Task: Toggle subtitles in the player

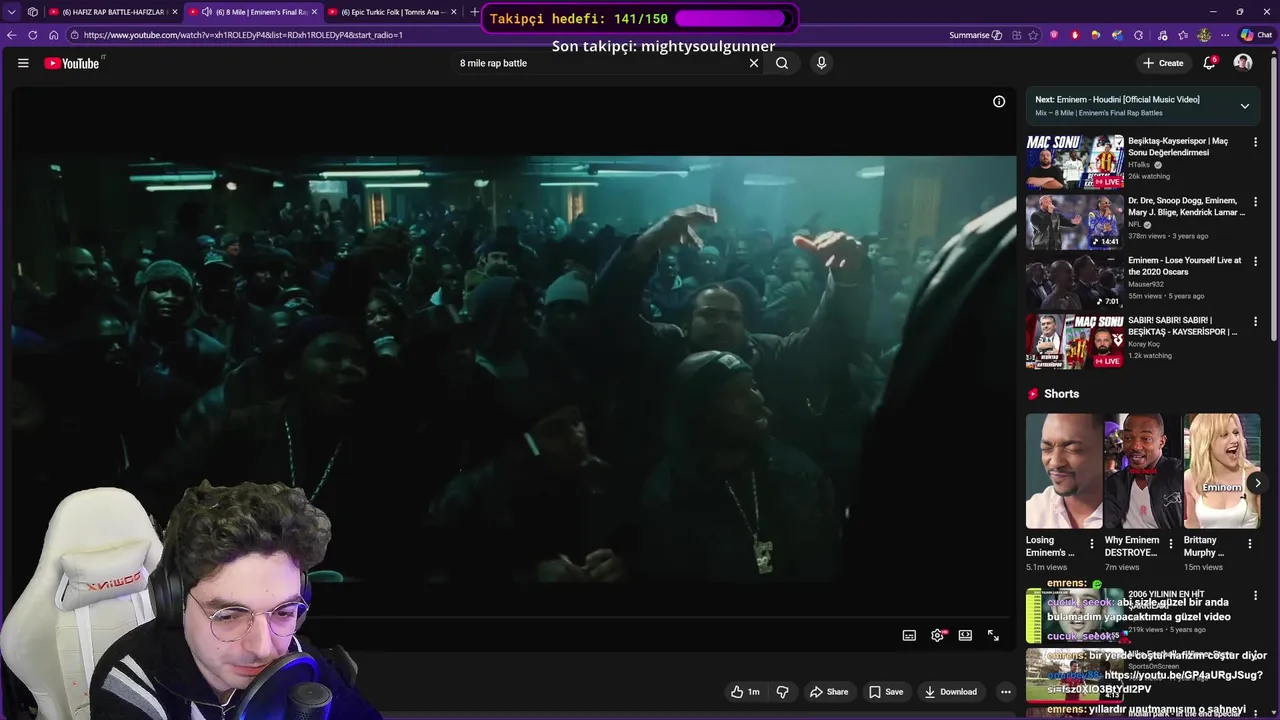Action: coord(909,635)
